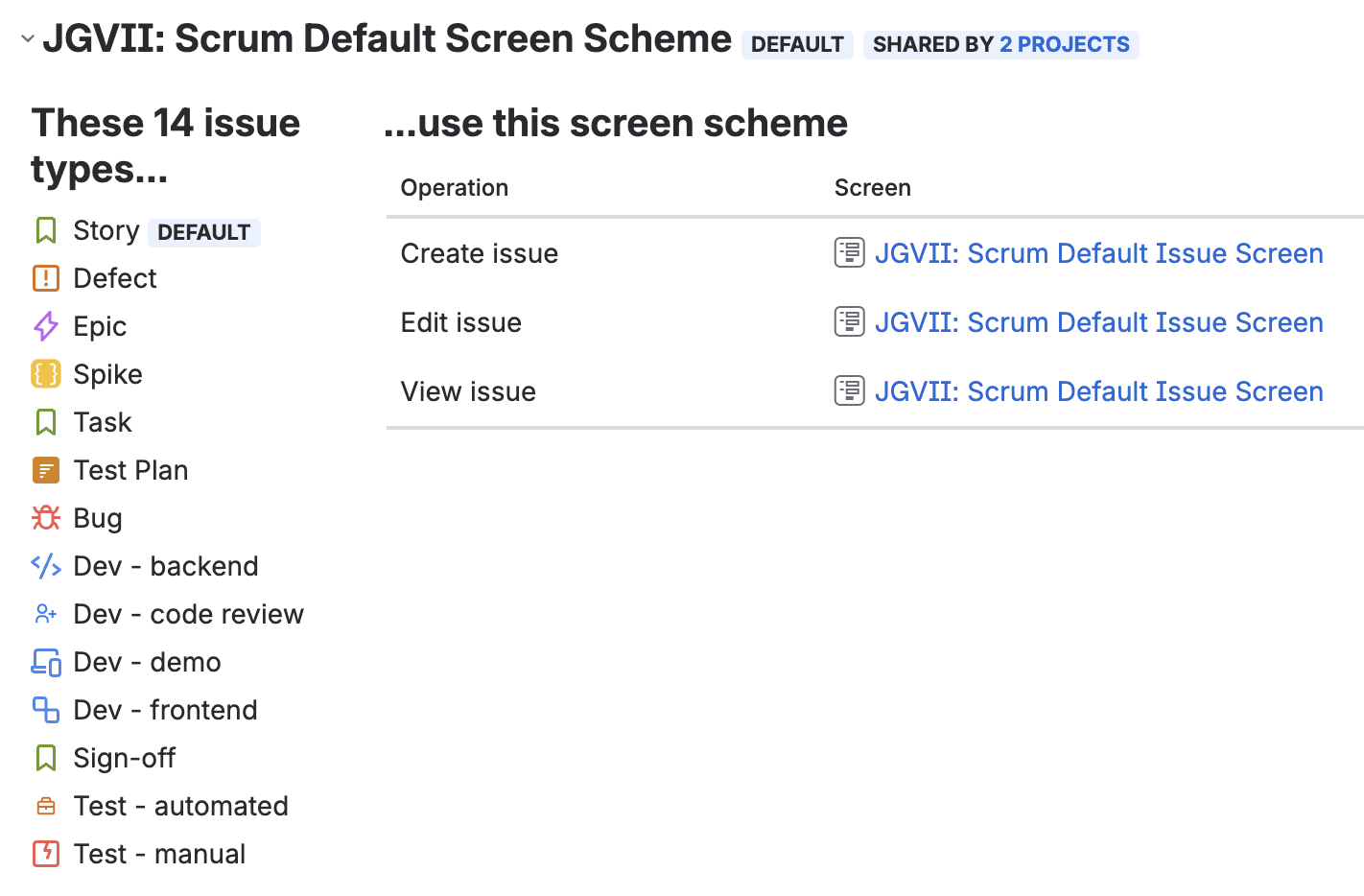Click the Dev - code review person icon

tap(46, 614)
